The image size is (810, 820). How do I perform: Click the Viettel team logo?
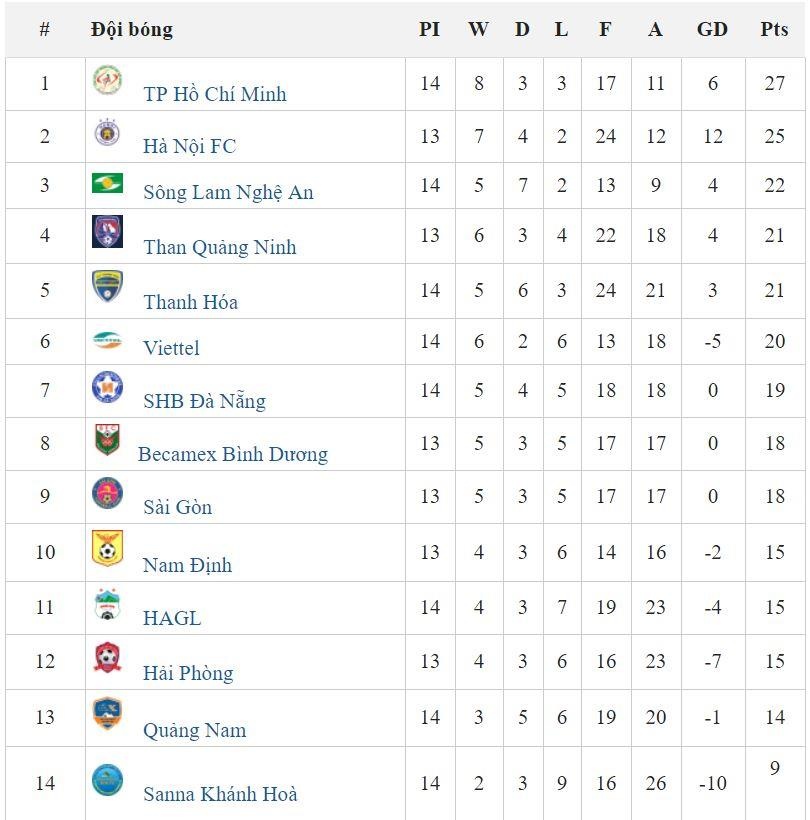coord(107,340)
